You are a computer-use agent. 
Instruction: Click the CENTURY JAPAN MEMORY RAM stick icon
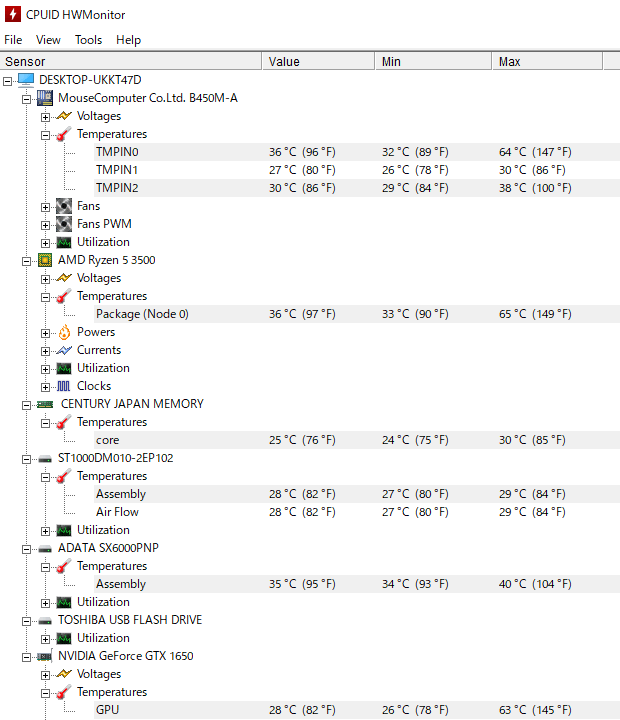[45, 404]
